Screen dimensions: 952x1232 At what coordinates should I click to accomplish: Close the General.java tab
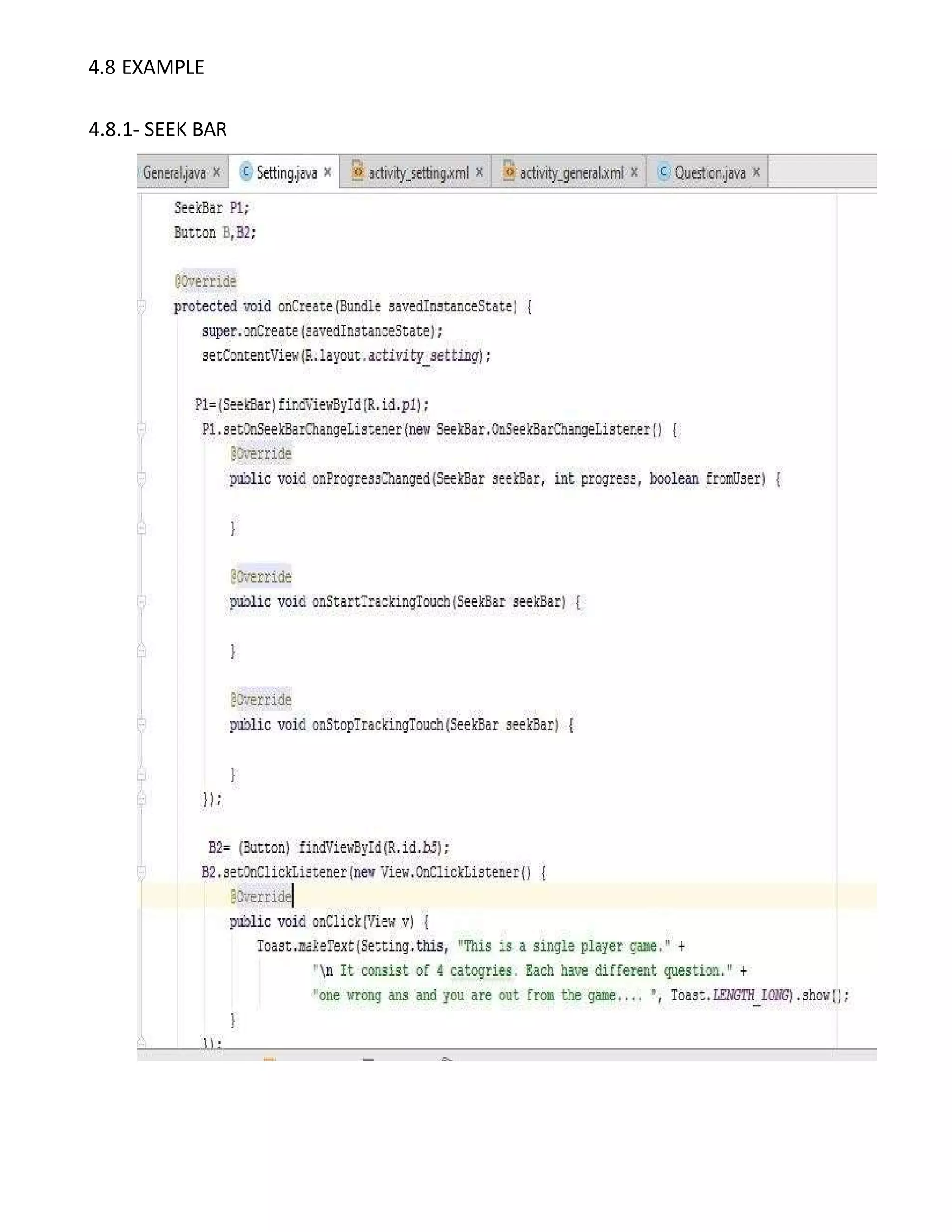[217, 172]
